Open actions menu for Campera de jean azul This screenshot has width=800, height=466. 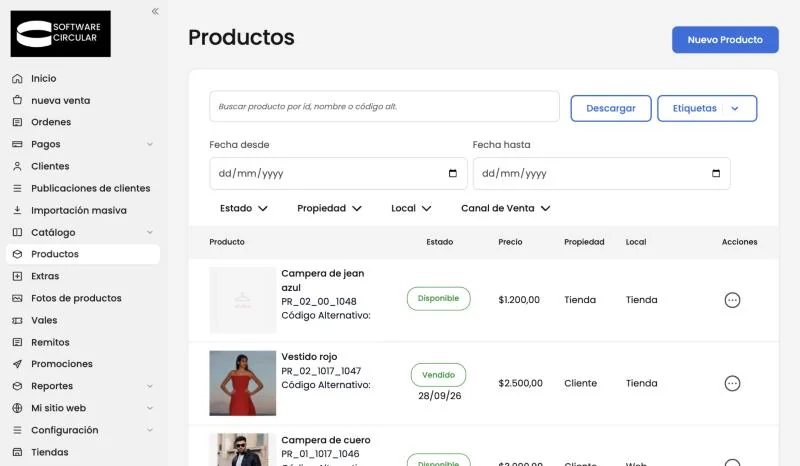732,300
